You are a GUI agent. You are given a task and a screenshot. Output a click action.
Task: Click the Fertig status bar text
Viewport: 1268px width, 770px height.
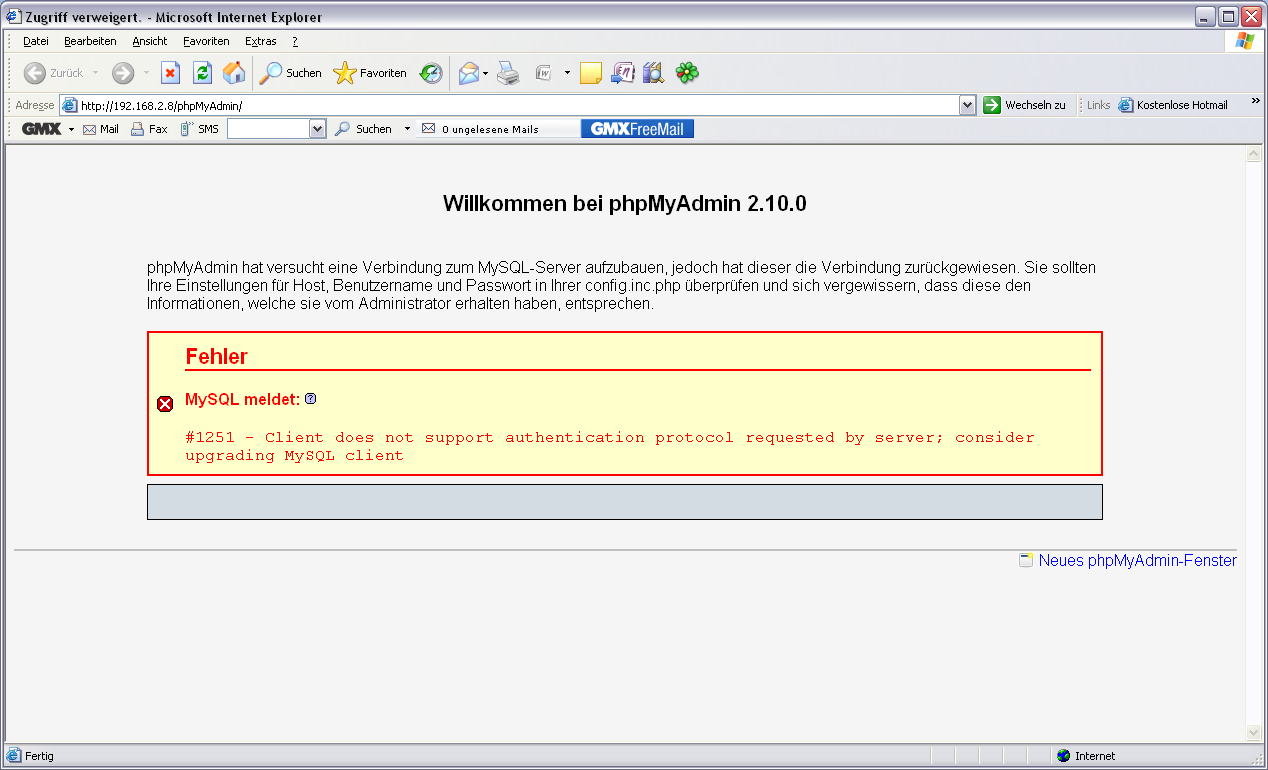pyautogui.click(x=40, y=756)
